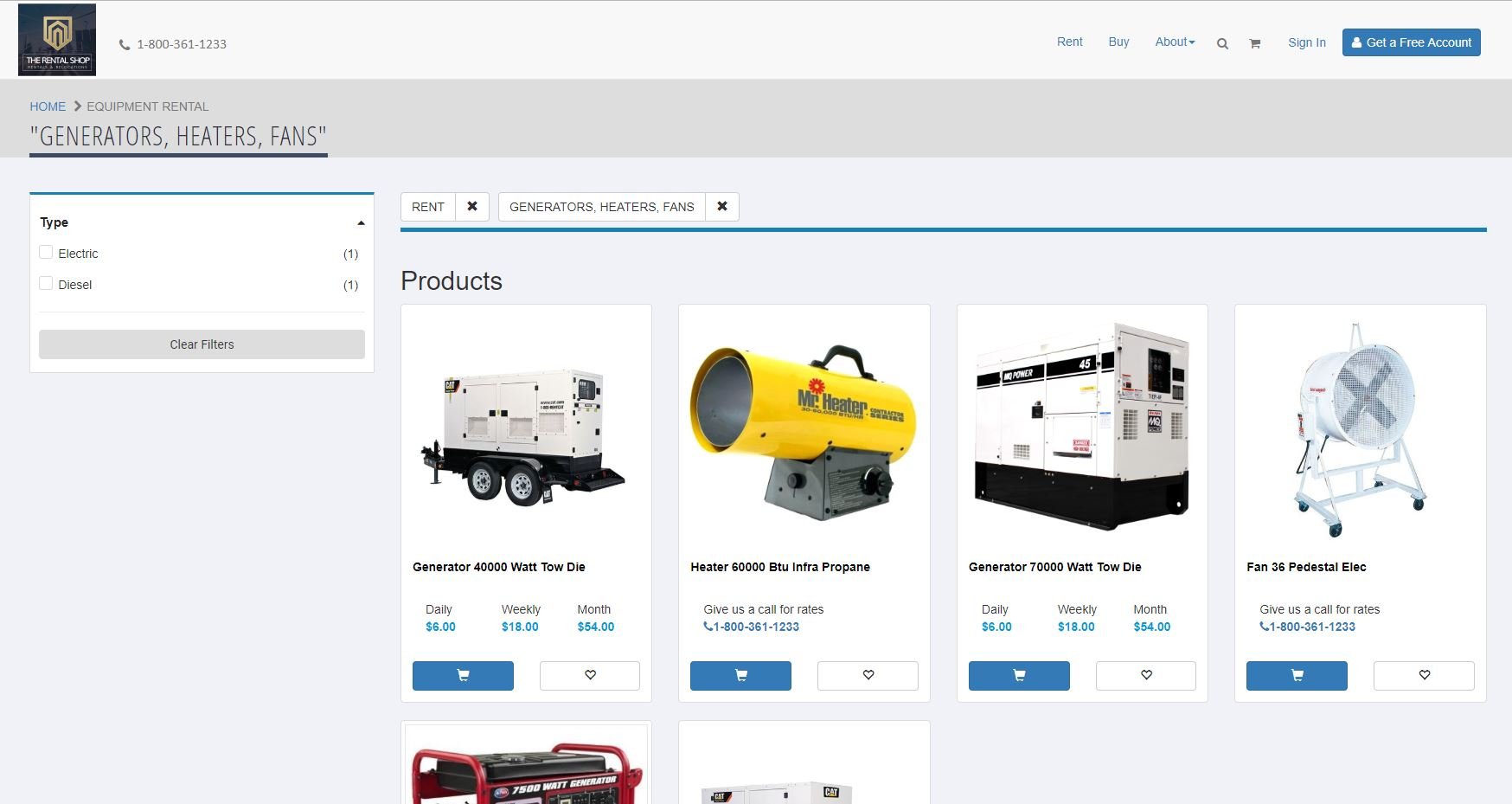Click $6.00 daily price of Generator 70000
This screenshot has height=804, width=1512.
pos(996,627)
